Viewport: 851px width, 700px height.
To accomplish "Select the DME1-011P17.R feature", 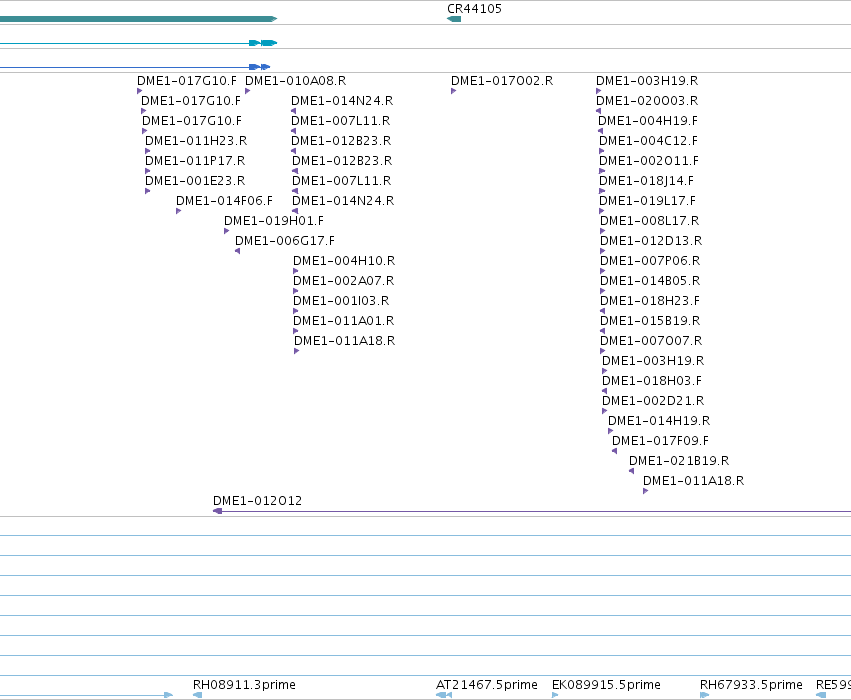I will (195, 161).
